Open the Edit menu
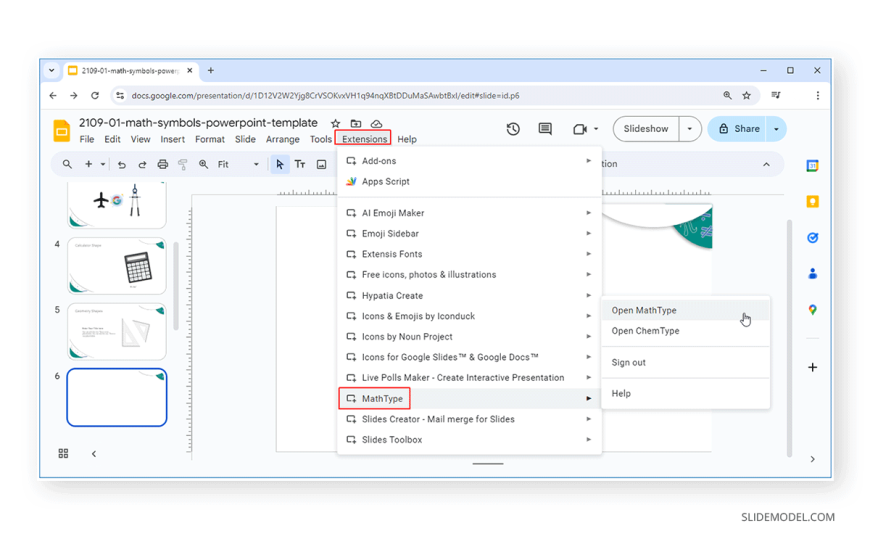Screen dimensions: 870x539 tap(112, 139)
